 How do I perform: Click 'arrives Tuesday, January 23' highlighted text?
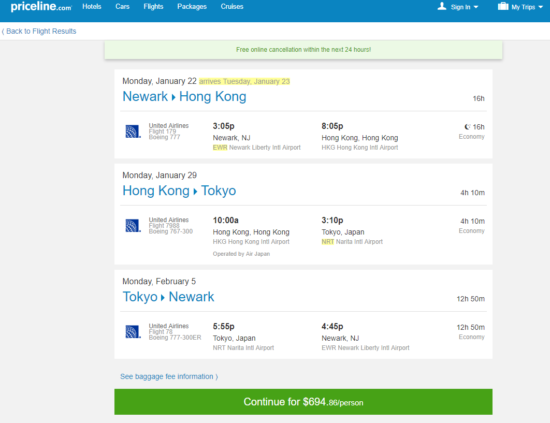click(244, 81)
